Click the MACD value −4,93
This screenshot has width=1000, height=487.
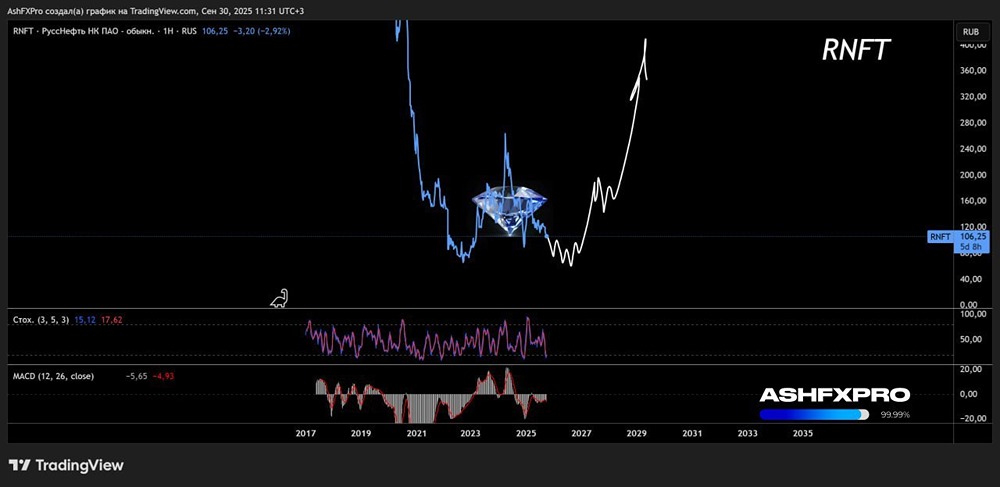pyautogui.click(x=163, y=376)
